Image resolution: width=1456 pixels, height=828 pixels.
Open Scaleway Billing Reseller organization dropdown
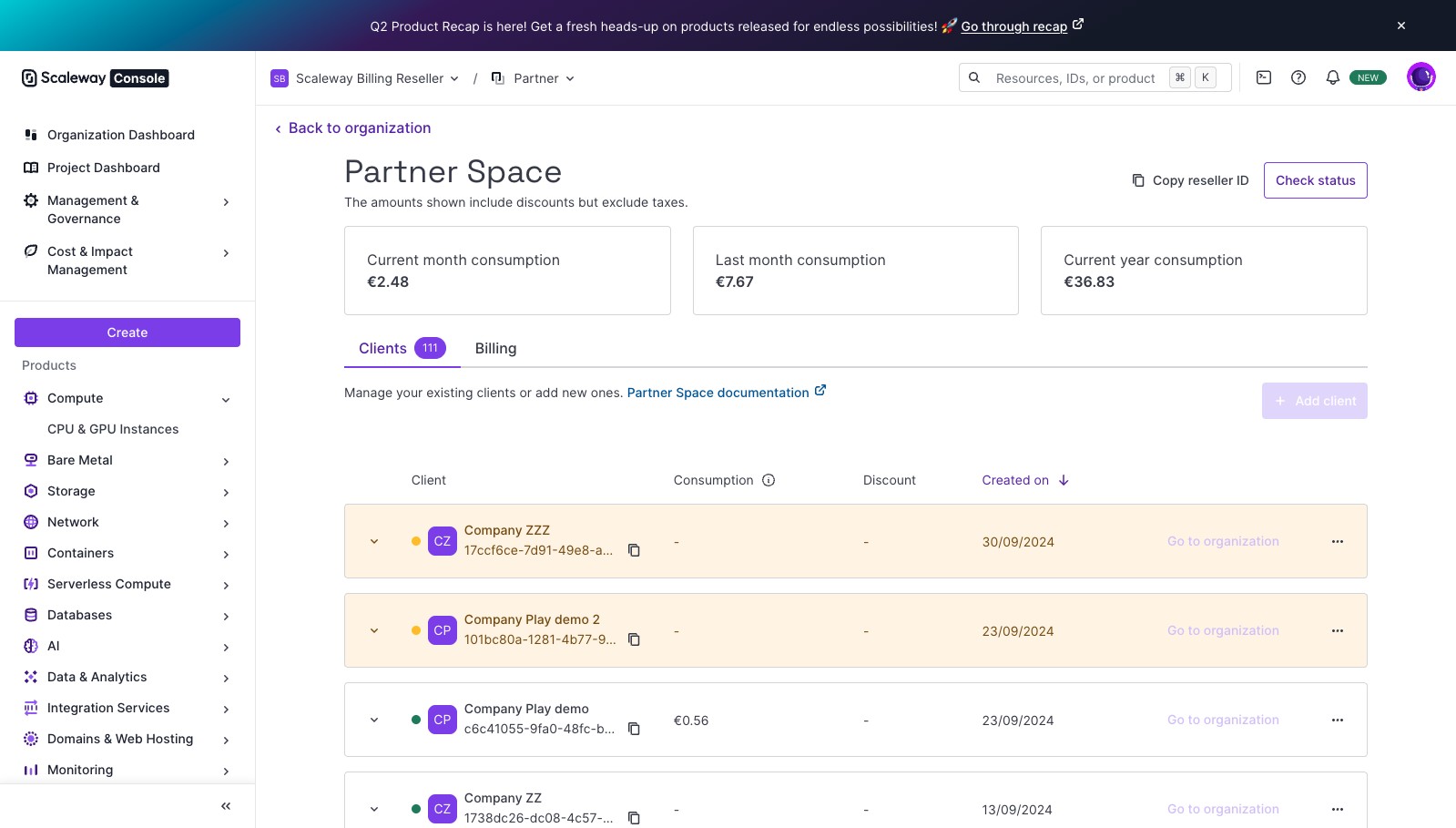click(365, 78)
